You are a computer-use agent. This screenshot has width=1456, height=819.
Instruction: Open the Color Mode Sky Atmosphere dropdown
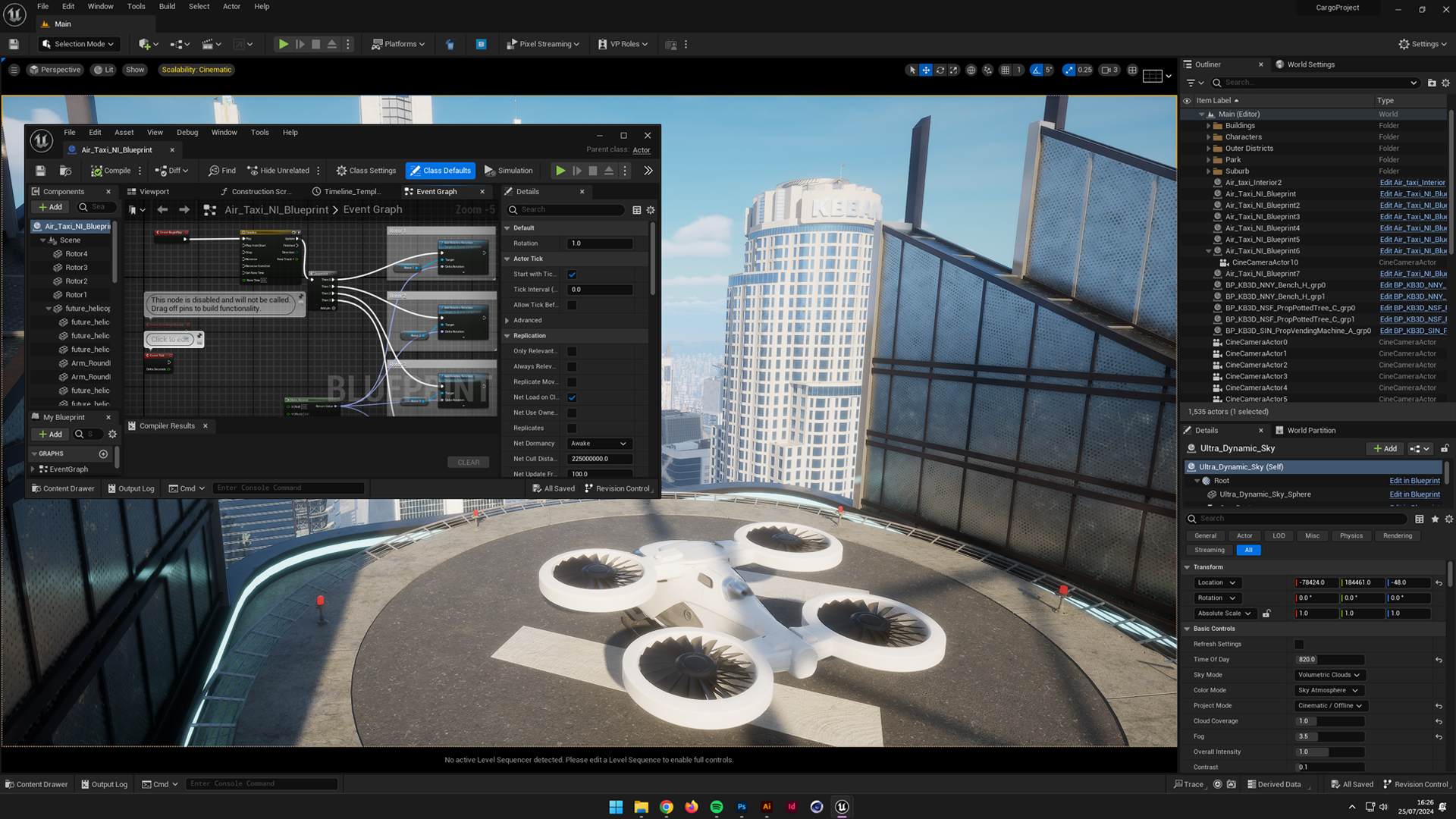(1329, 690)
